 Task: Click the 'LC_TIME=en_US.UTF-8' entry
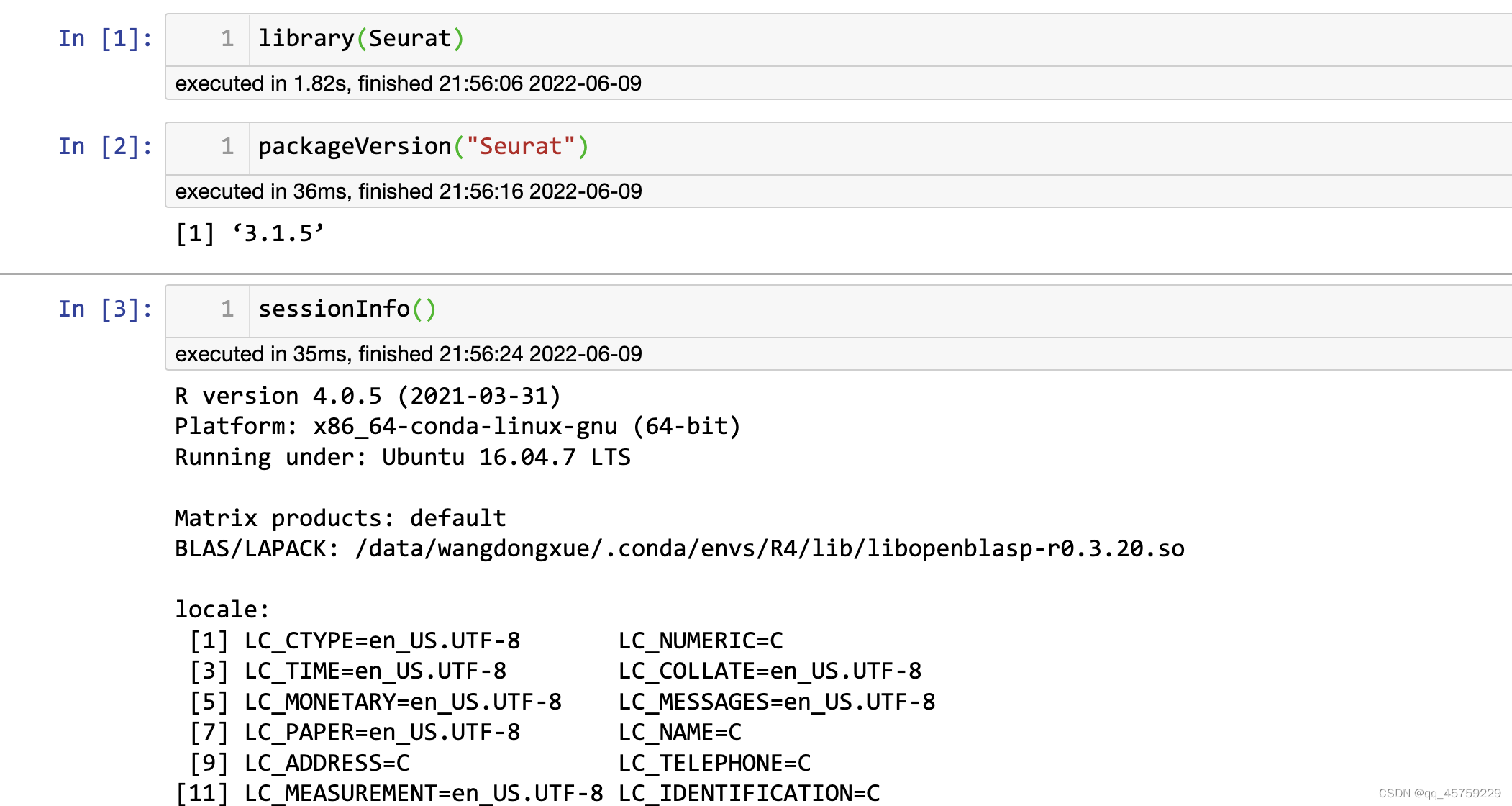click(375, 671)
